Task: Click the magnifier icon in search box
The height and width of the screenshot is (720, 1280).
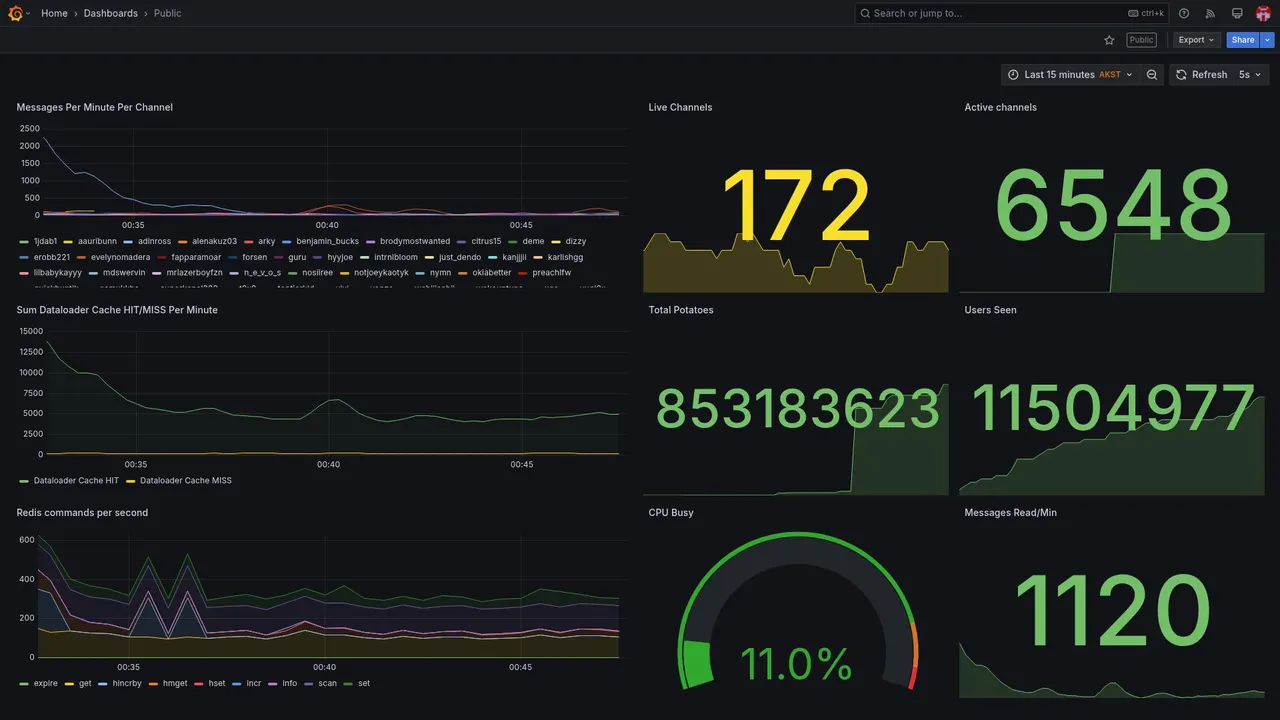Action: click(x=865, y=13)
